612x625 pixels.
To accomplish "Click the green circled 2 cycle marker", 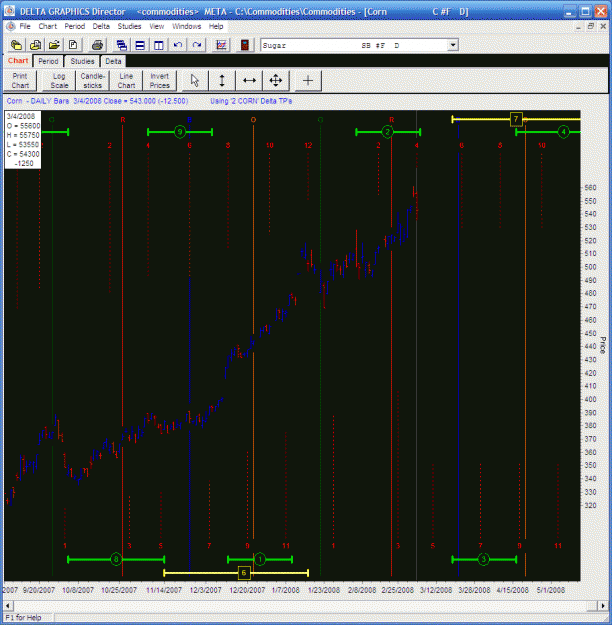I will [x=388, y=132].
